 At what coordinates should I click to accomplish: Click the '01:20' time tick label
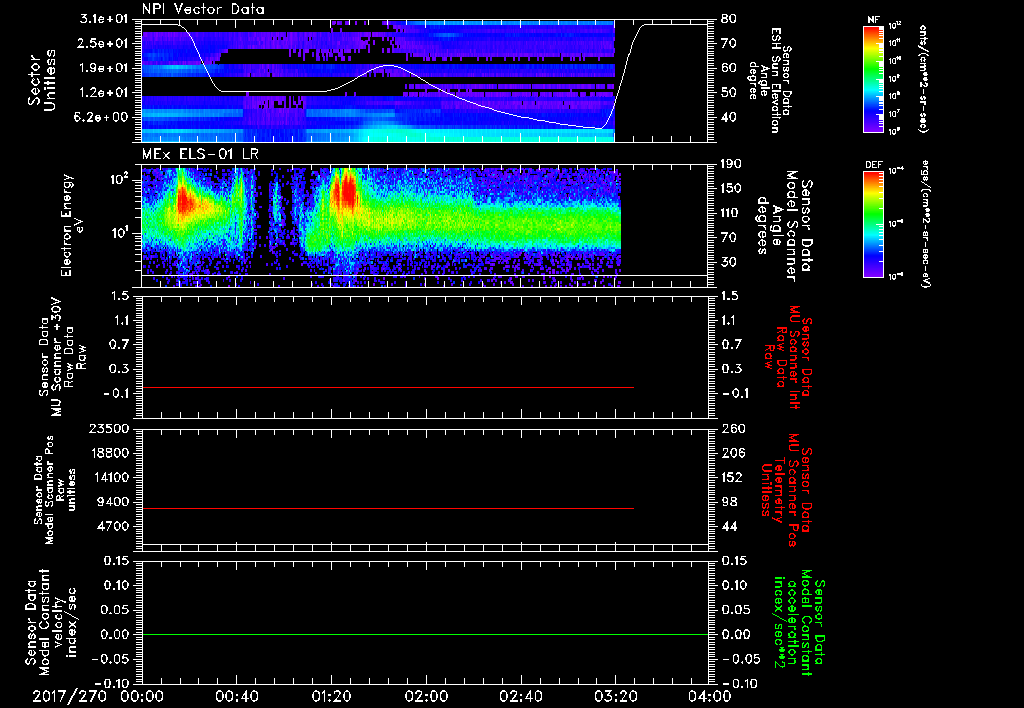click(x=331, y=696)
